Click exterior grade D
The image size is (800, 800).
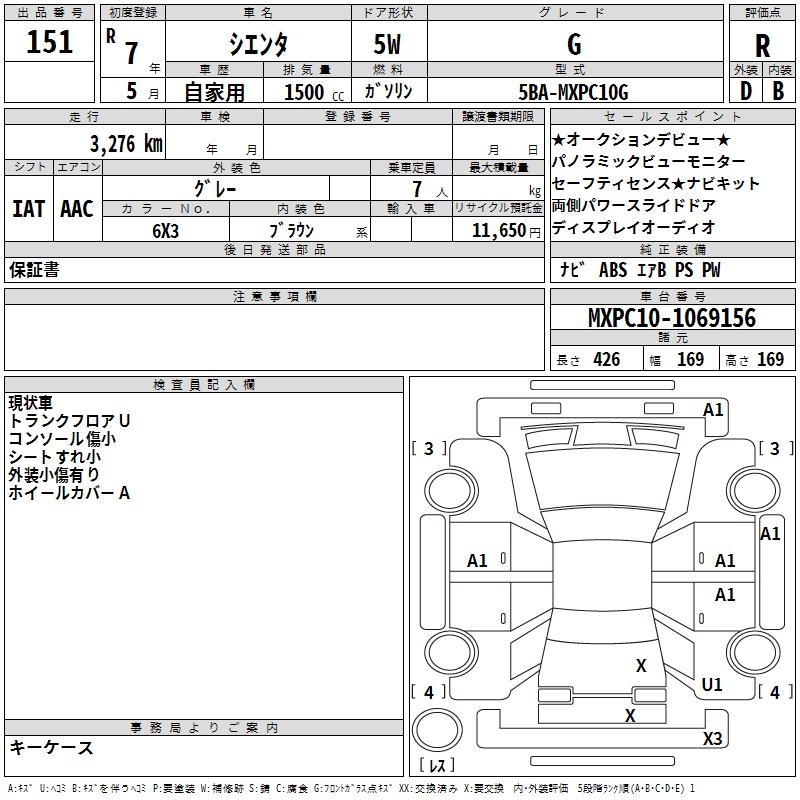click(x=745, y=91)
